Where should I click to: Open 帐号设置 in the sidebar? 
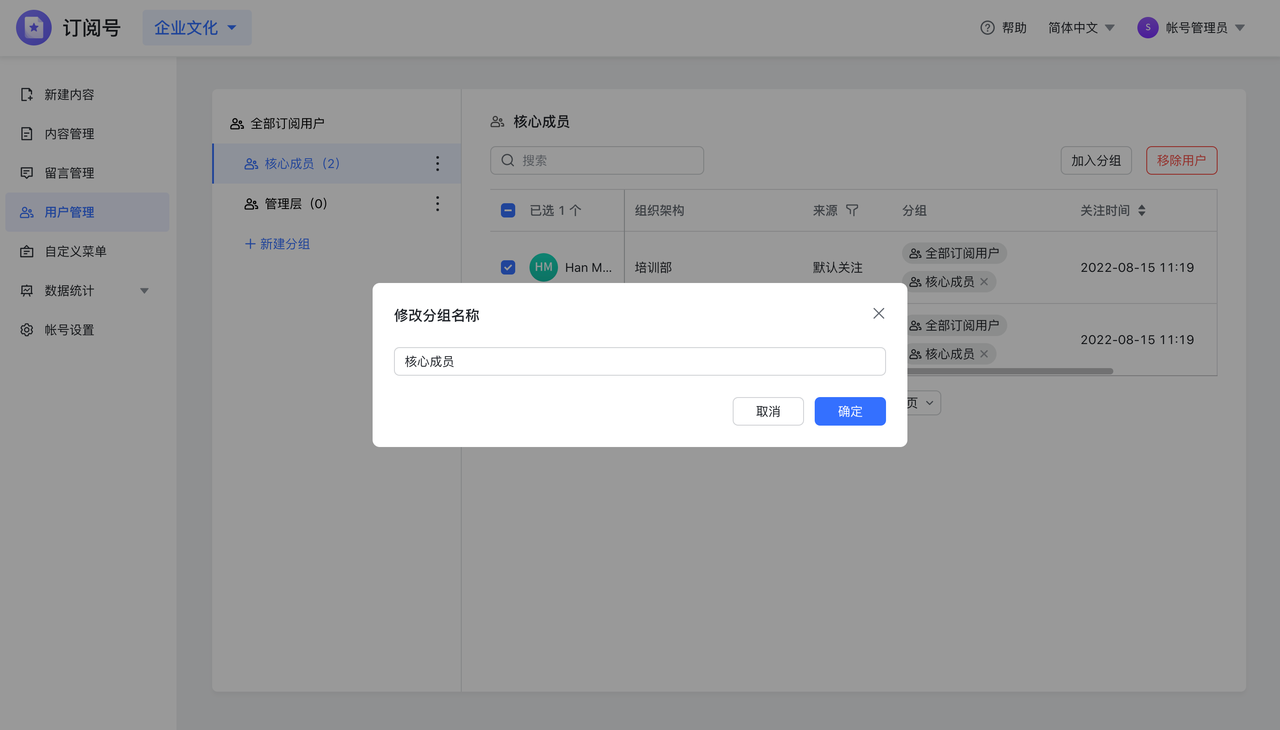(85, 330)
